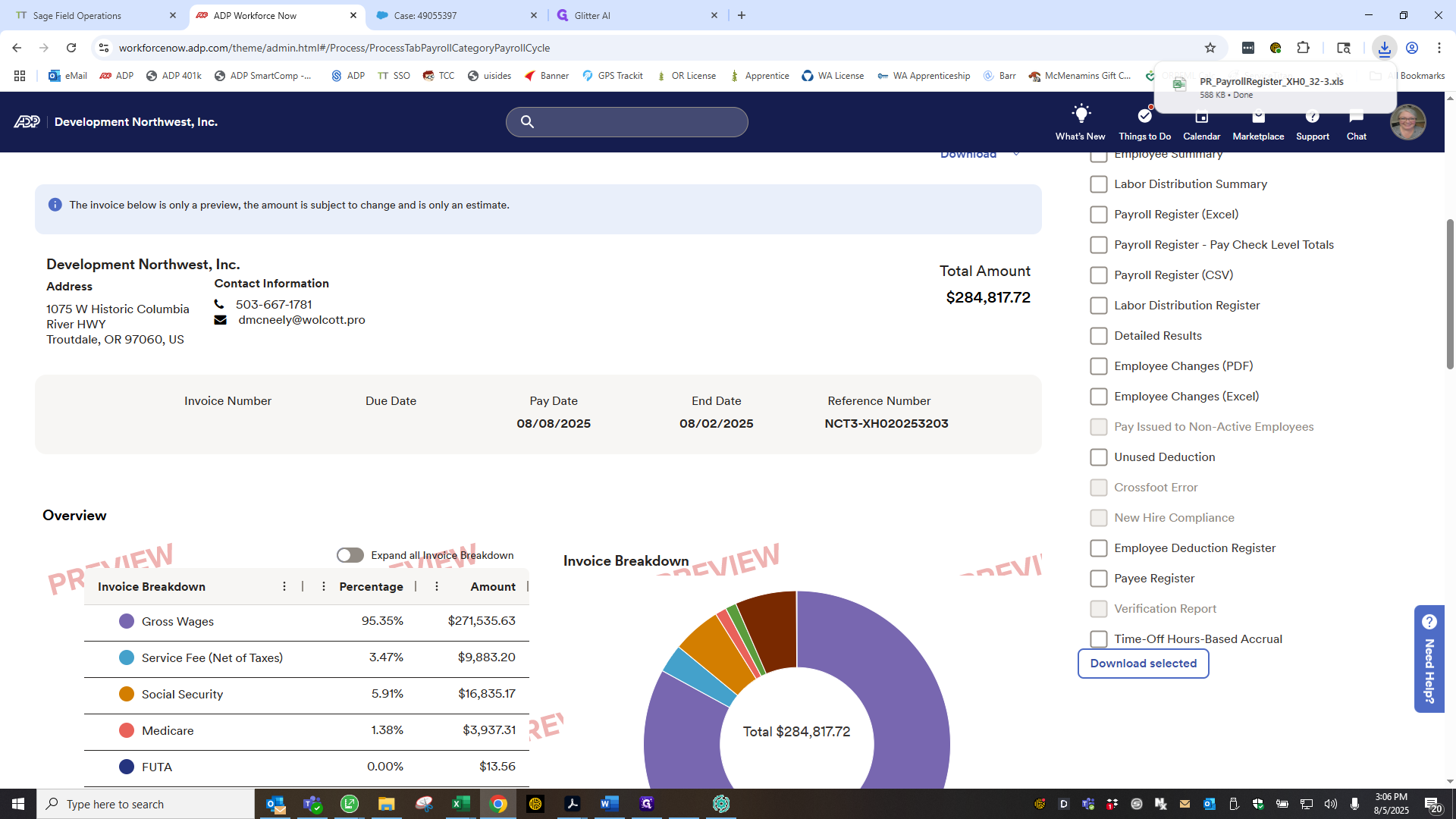
Task: Check Unused Deduction box
Action: tap(1098, 457)
